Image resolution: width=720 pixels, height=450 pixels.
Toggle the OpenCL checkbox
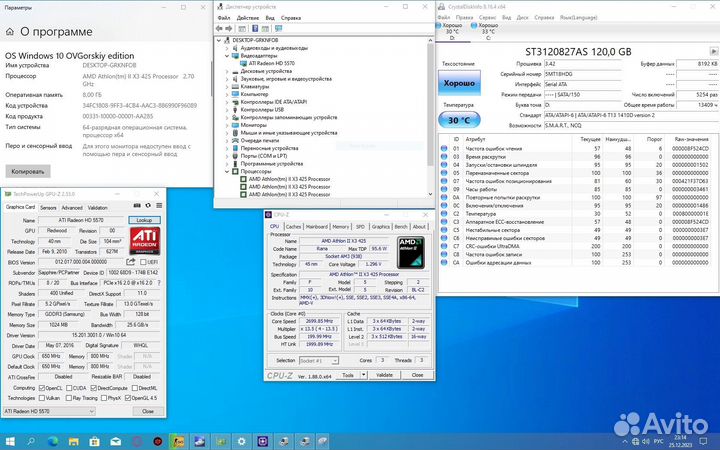[x=42, y=388]
